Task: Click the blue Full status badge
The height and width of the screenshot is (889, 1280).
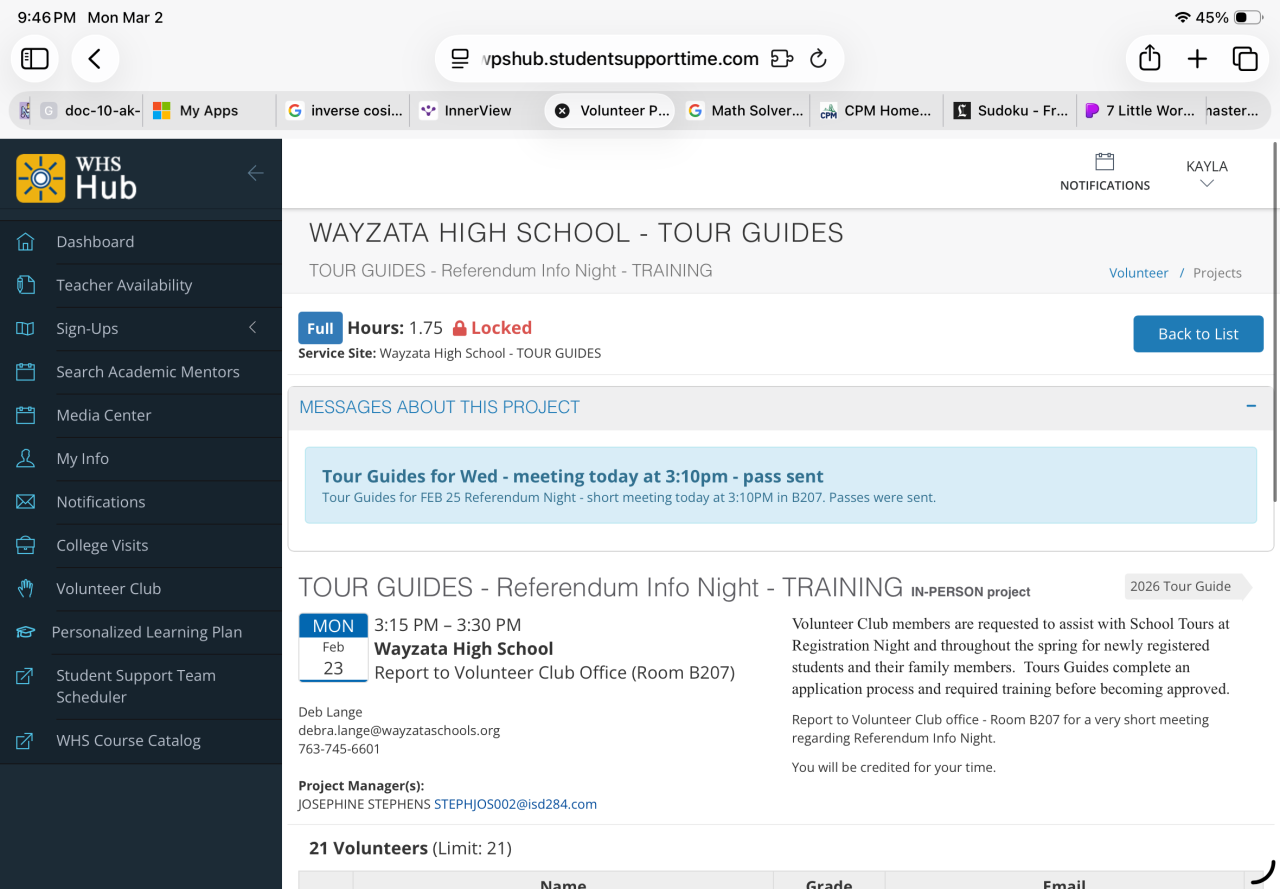Action: tap(320, 328)
